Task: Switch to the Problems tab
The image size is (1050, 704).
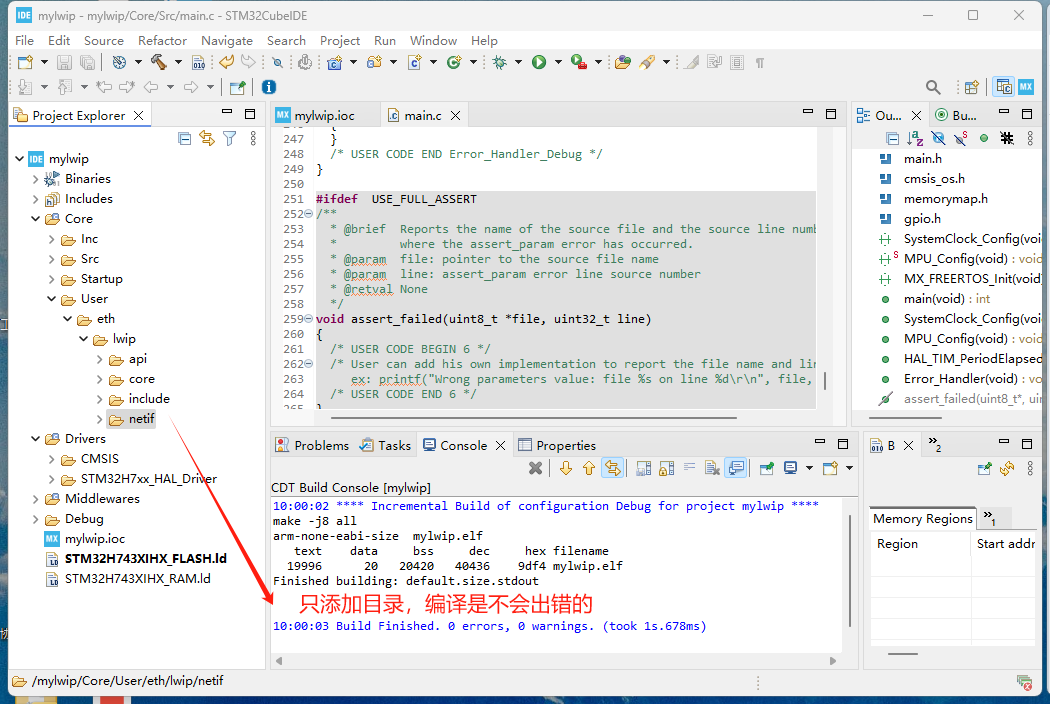Action: point(320,445)
